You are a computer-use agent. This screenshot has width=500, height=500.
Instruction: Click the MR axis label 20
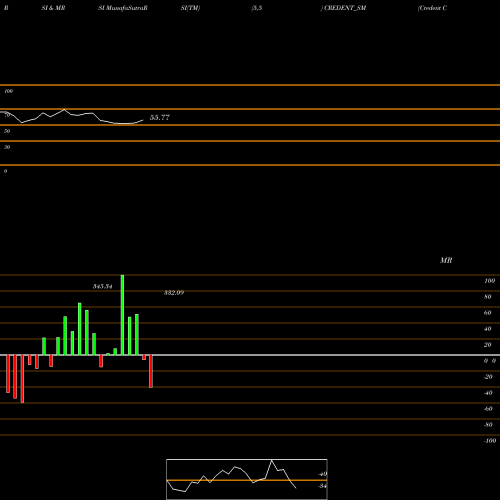point(488,345)
